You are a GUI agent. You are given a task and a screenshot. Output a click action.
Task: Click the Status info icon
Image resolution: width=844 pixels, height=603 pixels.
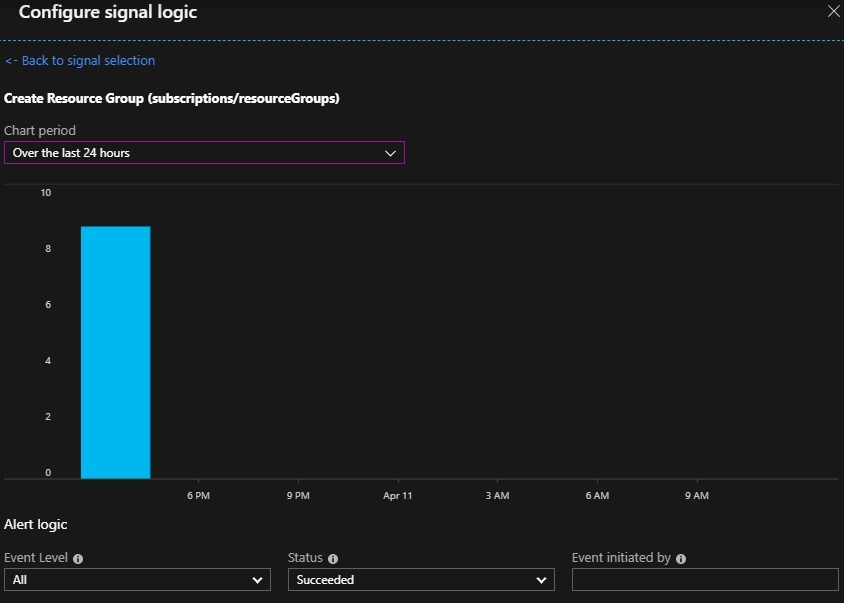333,559
